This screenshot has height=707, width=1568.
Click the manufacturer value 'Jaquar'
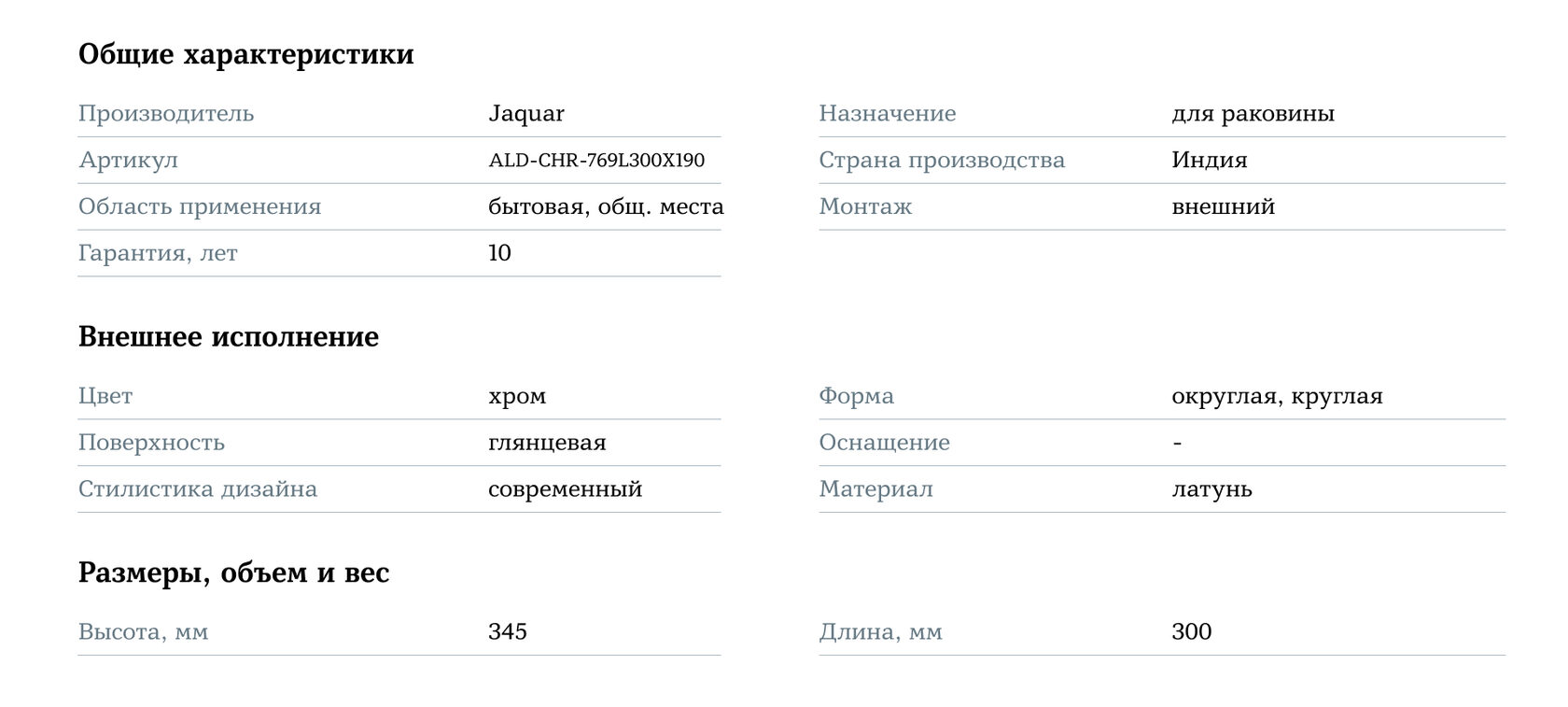coord(526,114)
